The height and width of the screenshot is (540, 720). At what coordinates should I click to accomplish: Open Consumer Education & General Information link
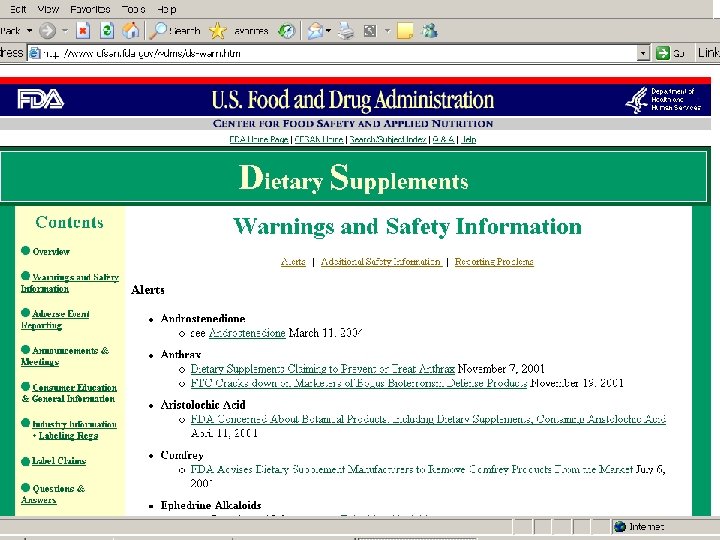coord(69,393)
